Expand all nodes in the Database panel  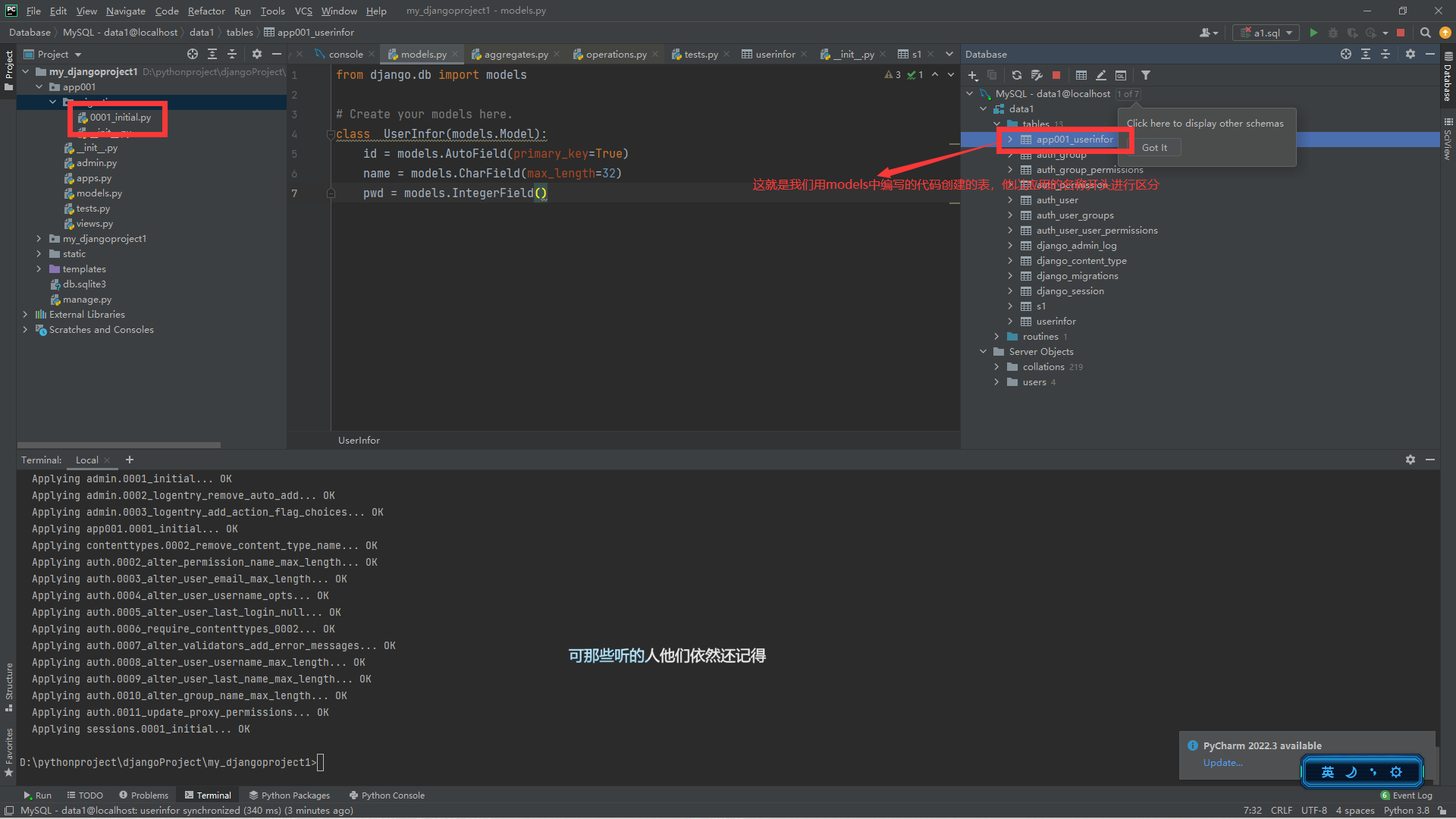pyautogui.click(x=1365, y=54)
